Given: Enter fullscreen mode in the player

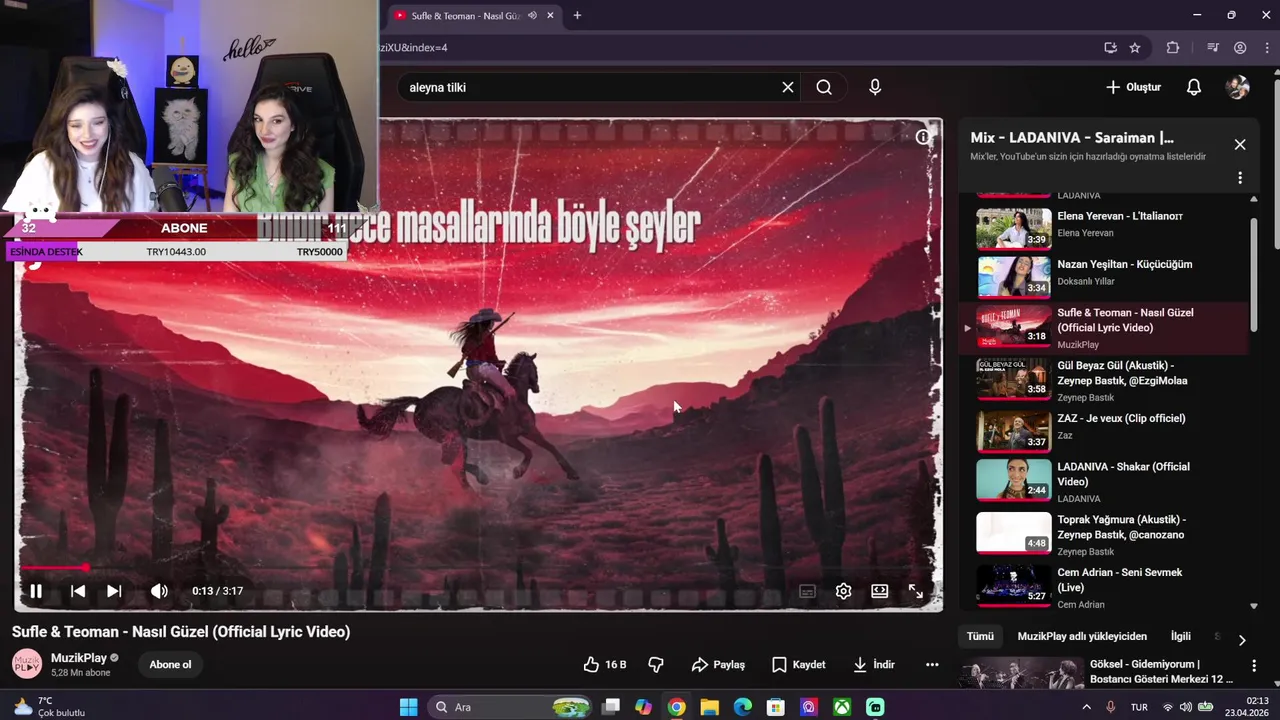Looking at the screenshot, I should 915,591.
